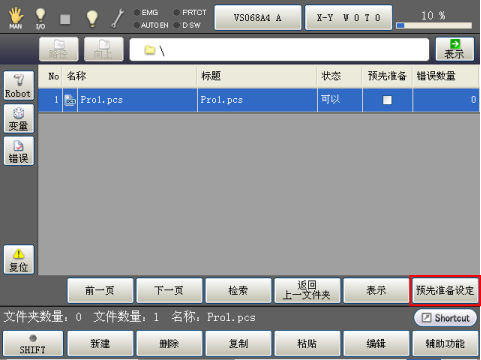Open the X-Y W0 T0 coordinate selector
481x360 pixels.
pyautogui.click(x=348, y=18)
